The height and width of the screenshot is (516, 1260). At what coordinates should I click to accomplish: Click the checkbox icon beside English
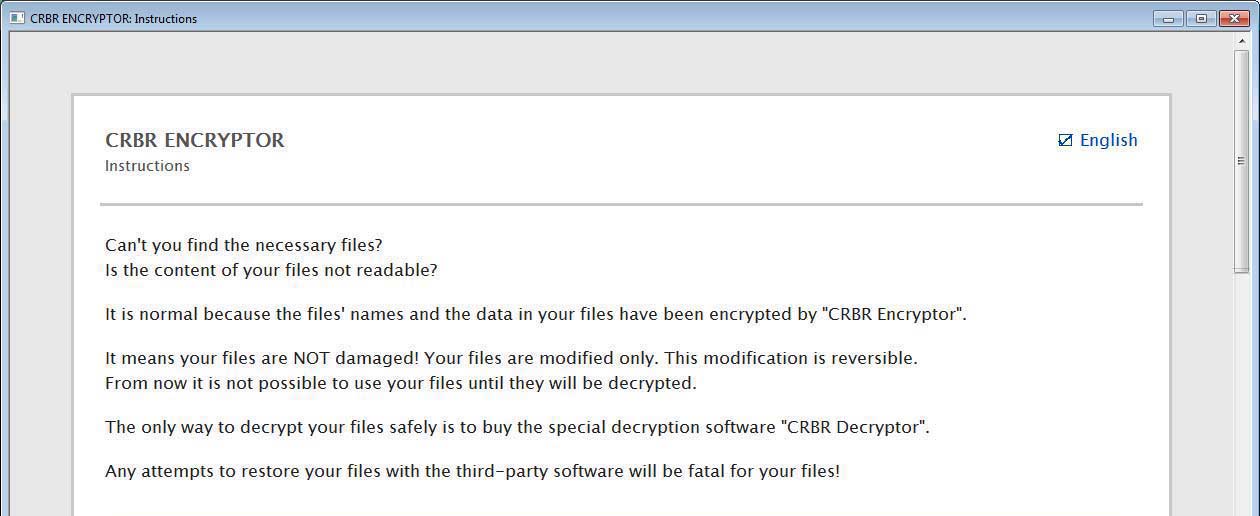1065,140
